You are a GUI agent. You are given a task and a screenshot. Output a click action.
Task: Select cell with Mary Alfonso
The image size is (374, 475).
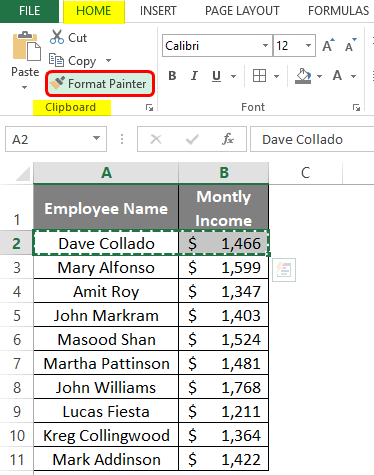click(106, 267)
